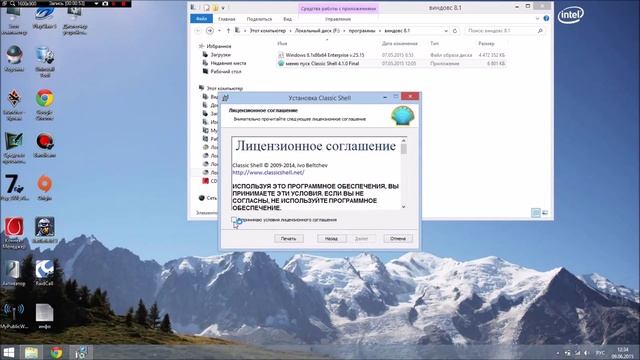Screen dimensions: 640x360
Task: Click the Explorer forward arrow
Action: pos(210,31)
